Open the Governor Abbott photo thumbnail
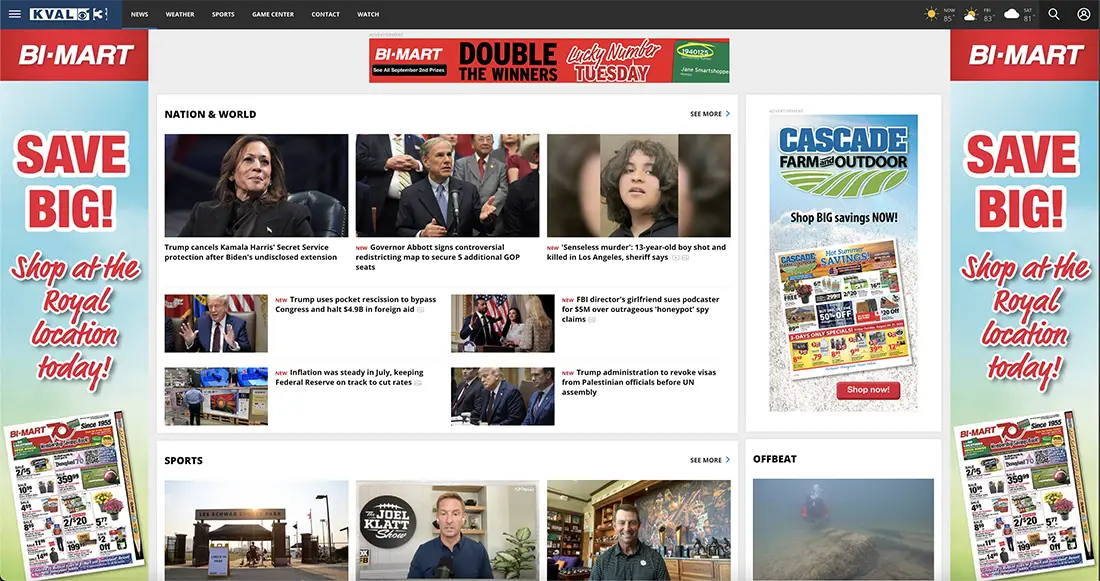1100x581 pixels. (448, 185)
